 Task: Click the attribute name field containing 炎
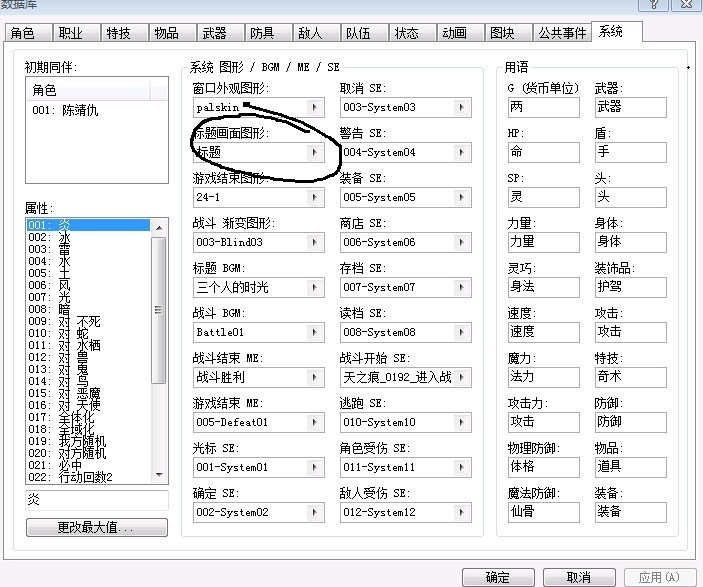[x=97, y=500]
